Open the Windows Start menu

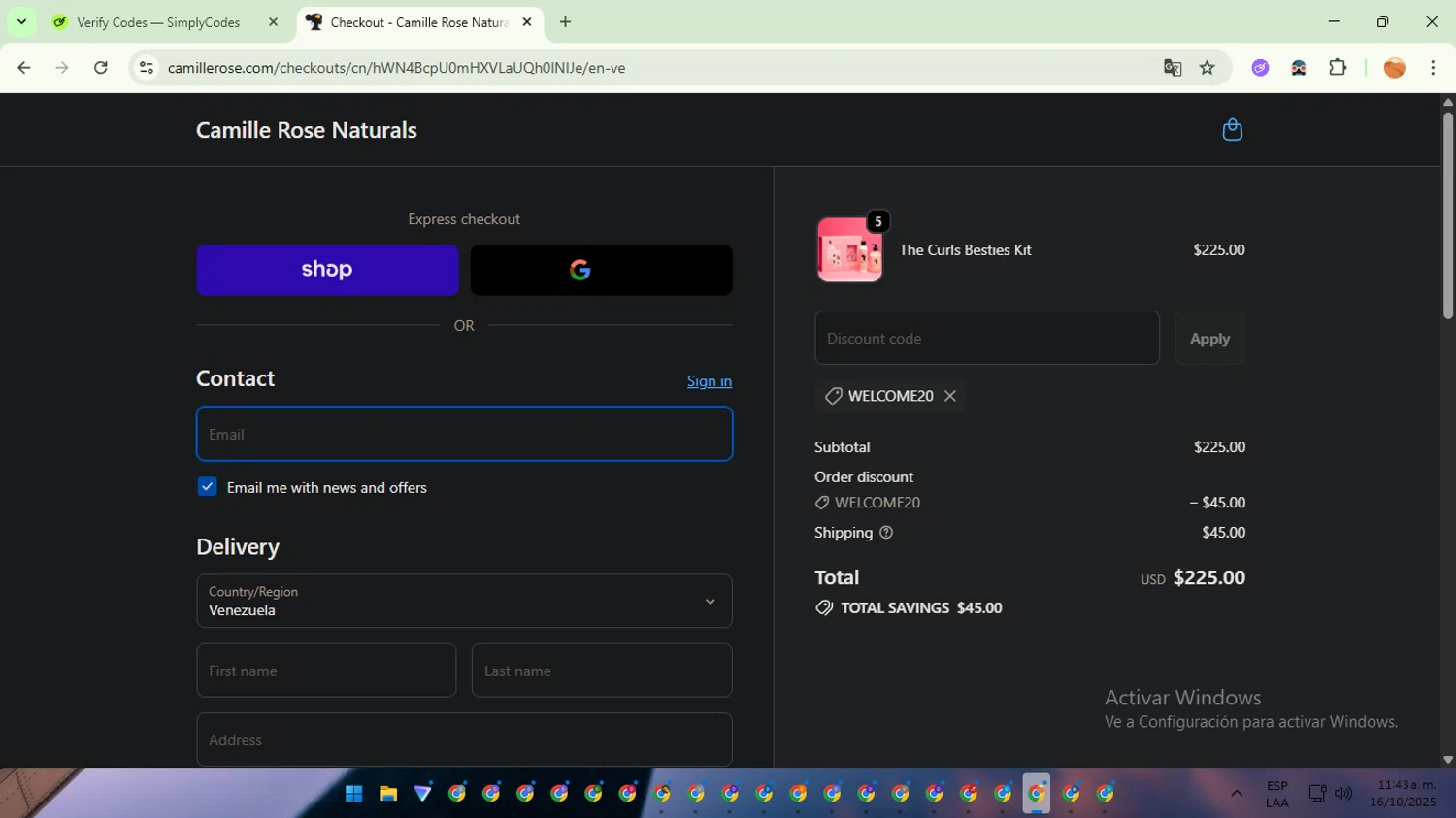(354, 794)
